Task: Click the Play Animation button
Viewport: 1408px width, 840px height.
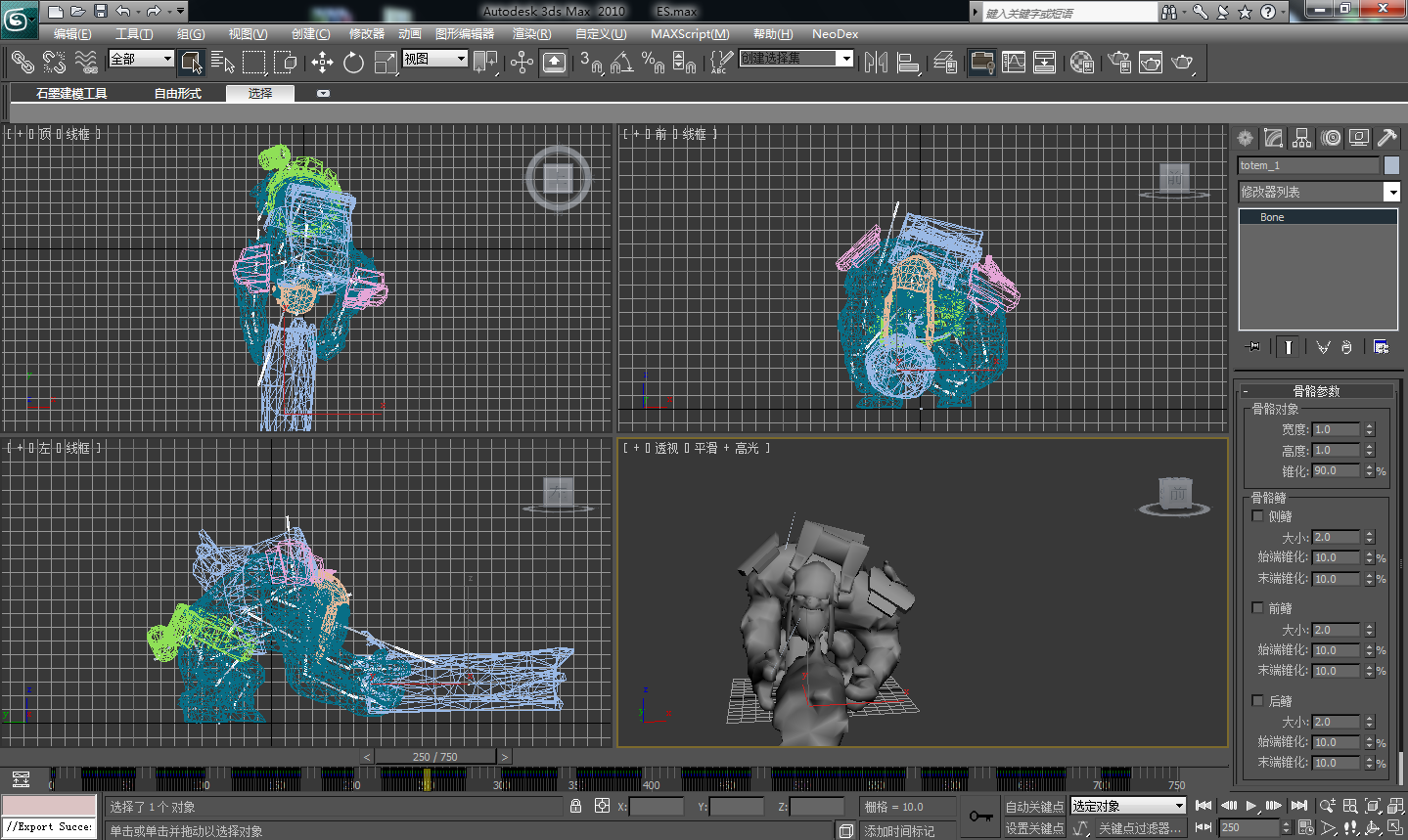Action: point(1251,806)
